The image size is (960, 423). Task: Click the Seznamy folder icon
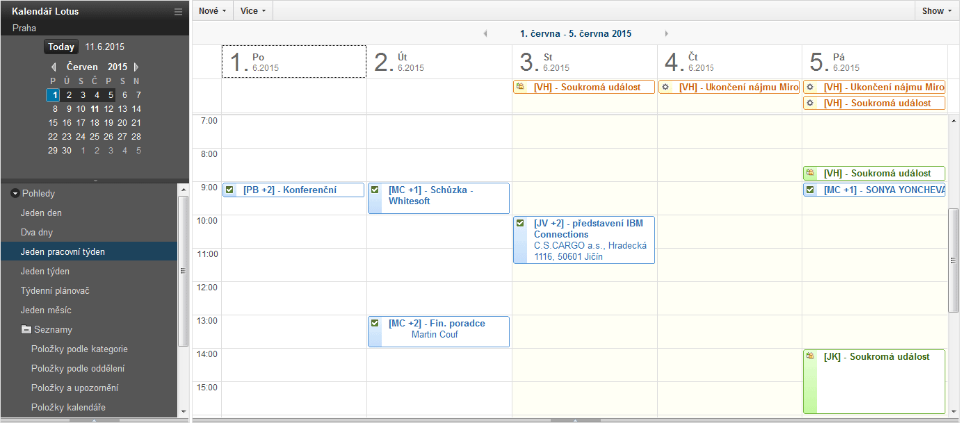click(x=26, y=329)
